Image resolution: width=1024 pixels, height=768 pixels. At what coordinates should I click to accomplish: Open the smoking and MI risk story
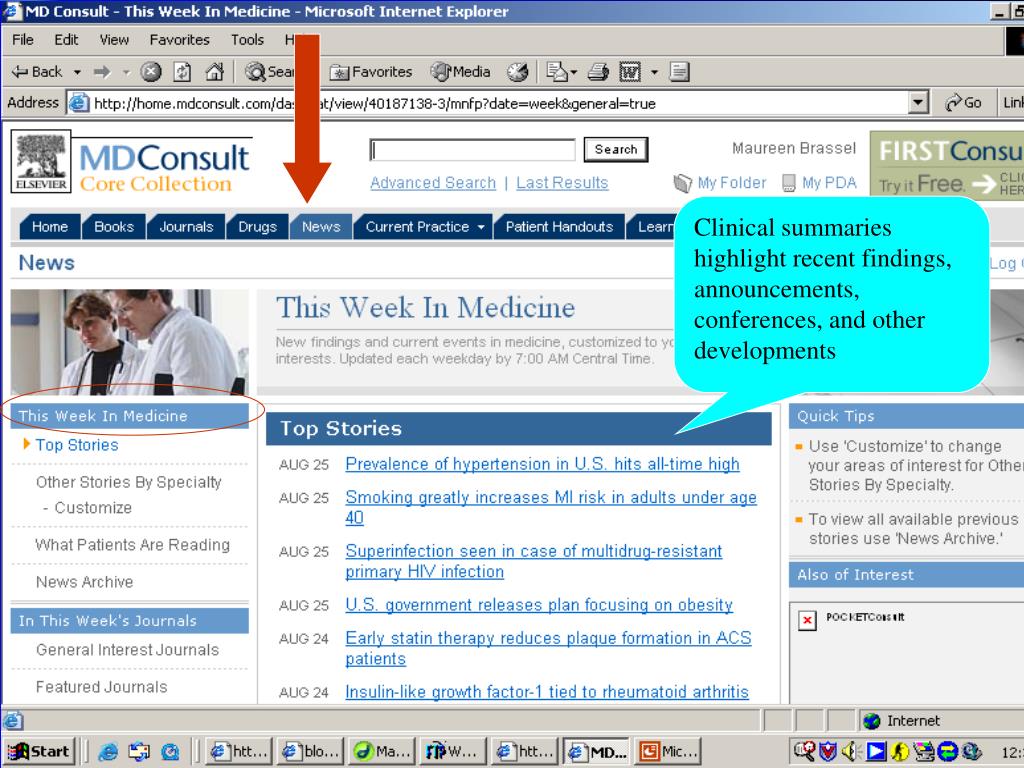(551, 507)
